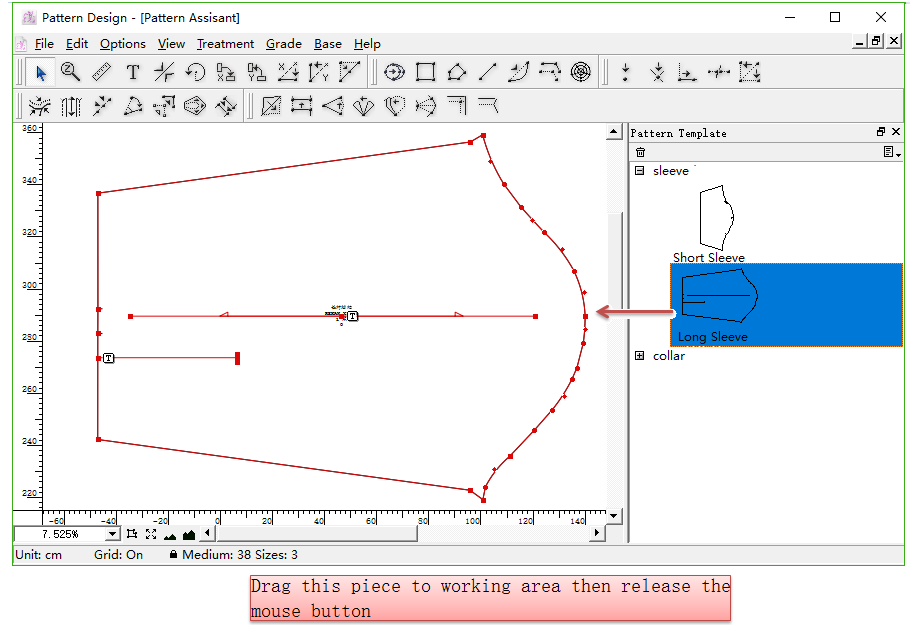This screenshot has height=635, width=923.
Task: Open the Pattern Template options dropdown
Action: tap(891, 152)
